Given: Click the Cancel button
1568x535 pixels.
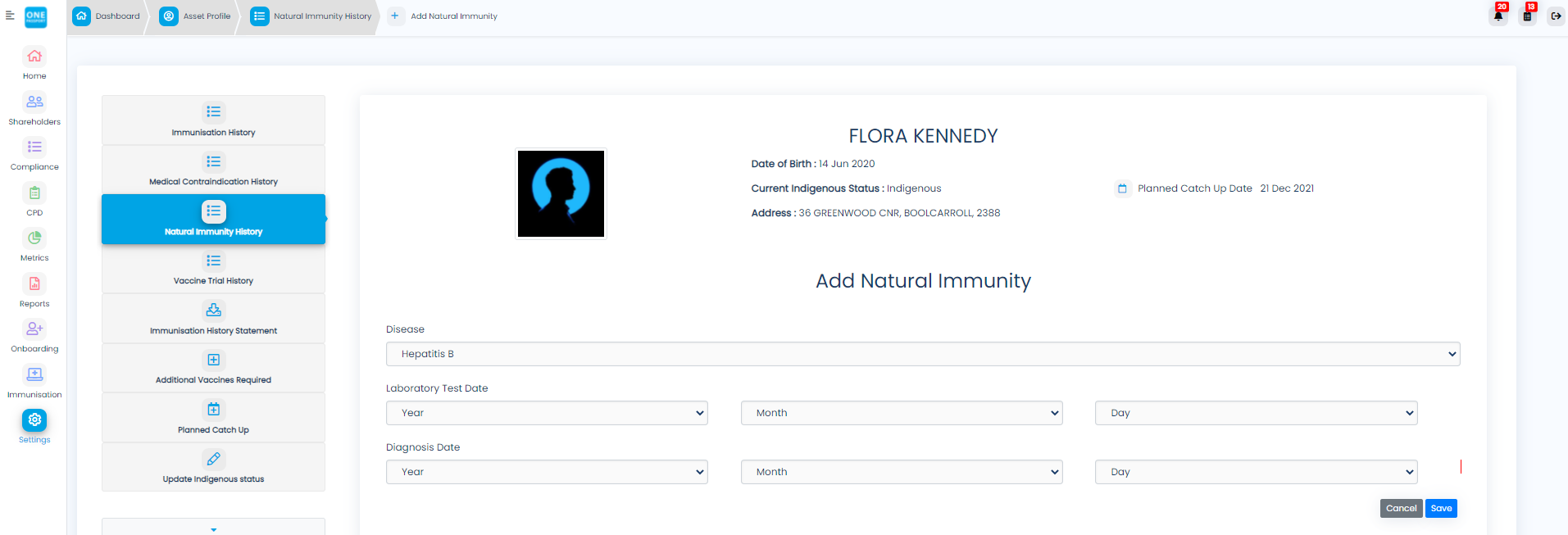Looking at the screenshot, I should pos(1401,508).
